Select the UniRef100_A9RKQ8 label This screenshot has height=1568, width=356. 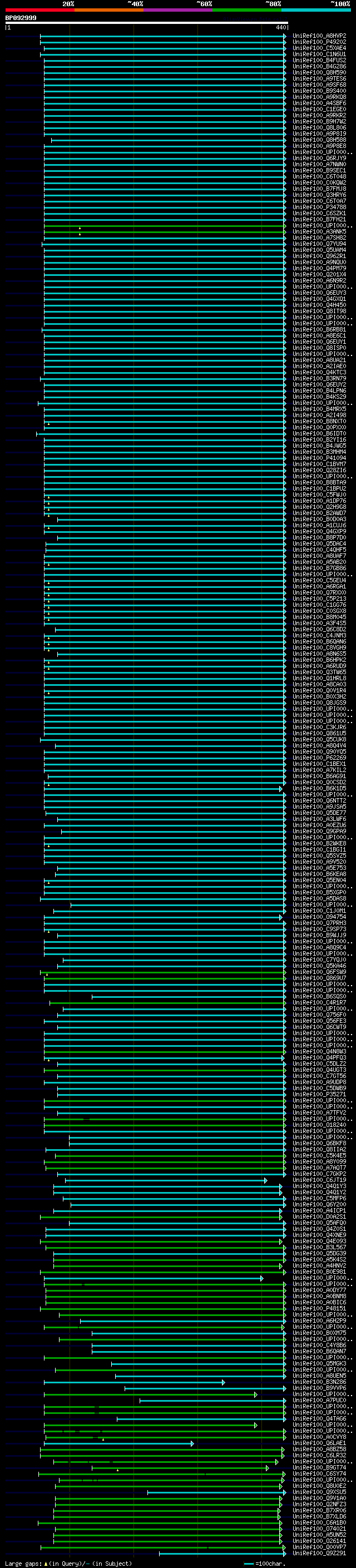(x=319, y=97)
